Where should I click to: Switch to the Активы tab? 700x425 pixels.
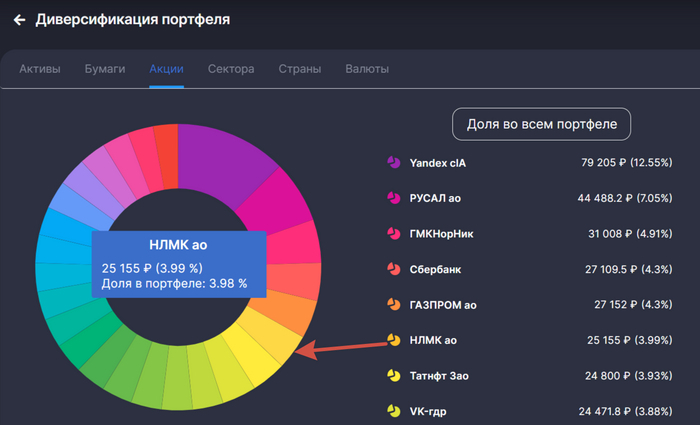coord(40,69)
